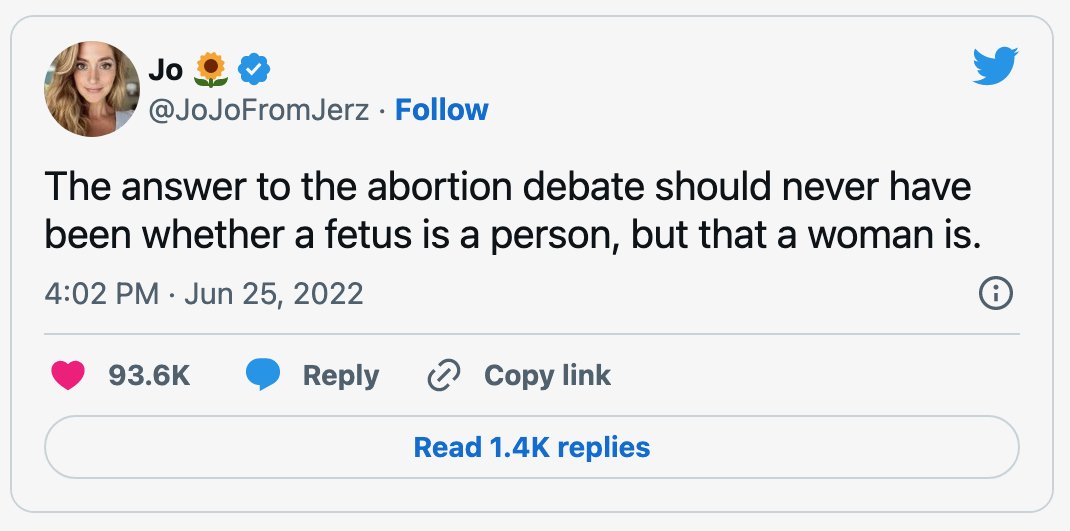Viewport: 1070px width, 531px height.
Task: Click the Jun 25, 2022 date
Action: [274, 294]
